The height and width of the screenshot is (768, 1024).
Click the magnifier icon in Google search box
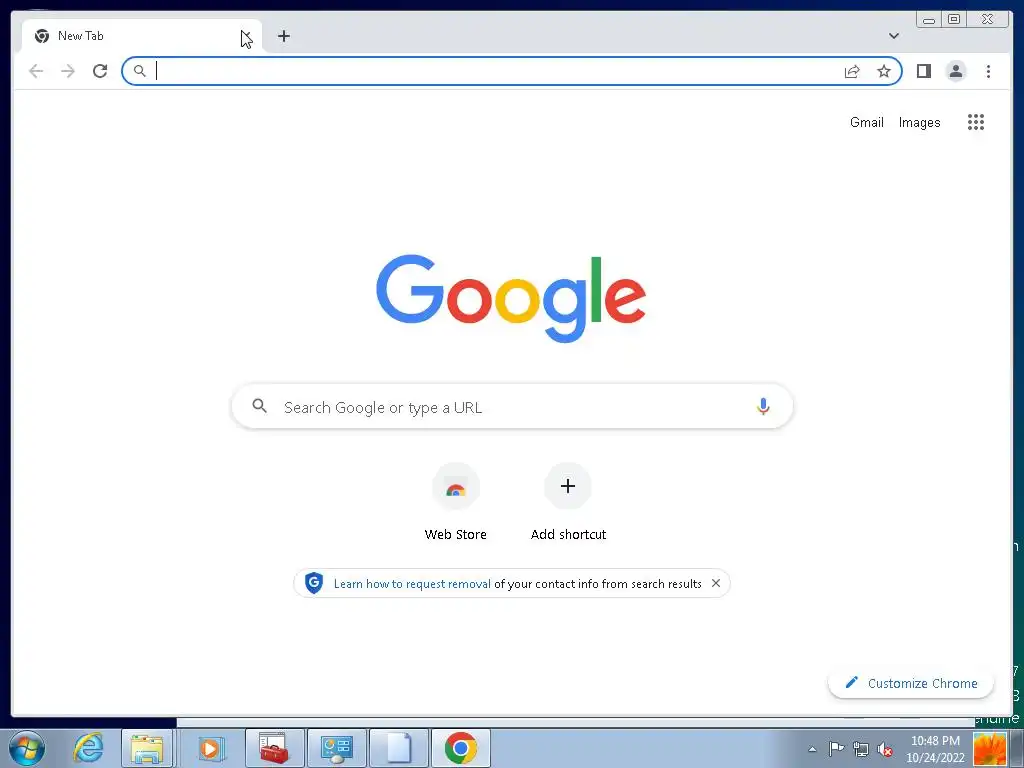coord(259,406)
